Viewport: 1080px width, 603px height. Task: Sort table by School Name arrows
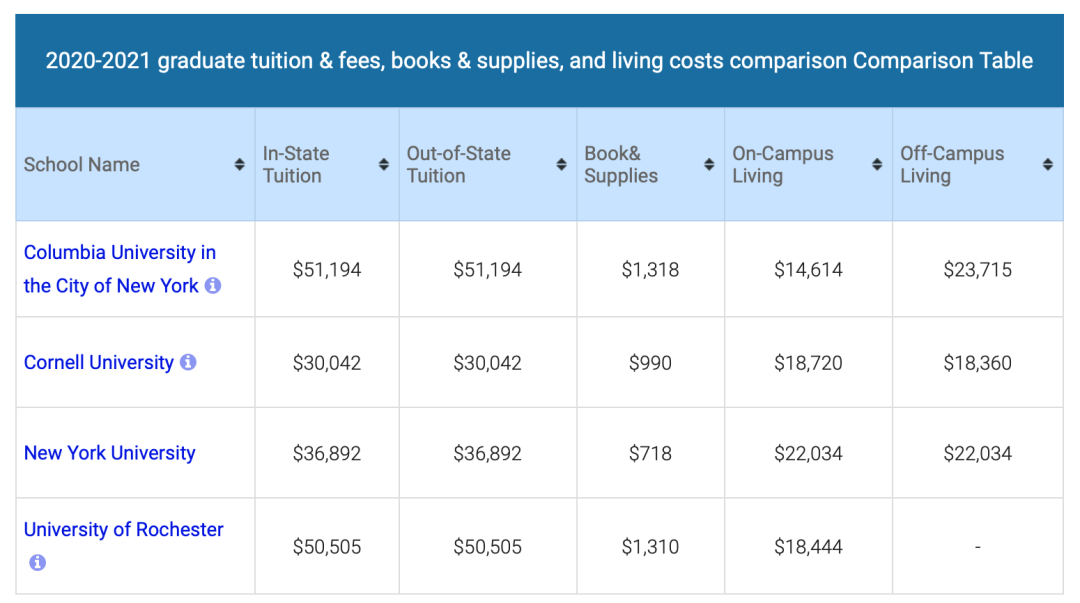[x=239, y=164]
